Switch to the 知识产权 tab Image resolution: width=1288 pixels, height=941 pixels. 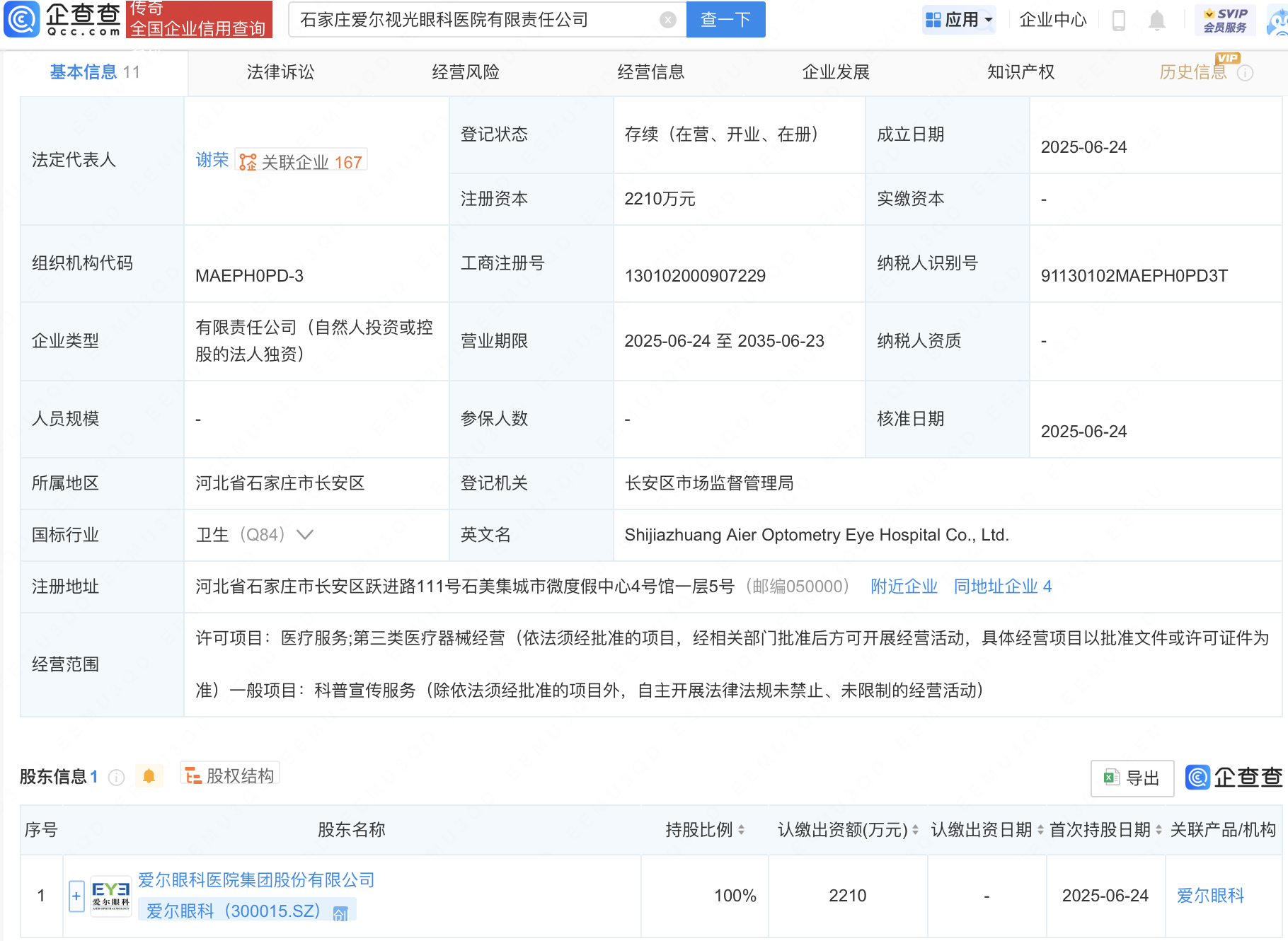tap(1021, 72)
